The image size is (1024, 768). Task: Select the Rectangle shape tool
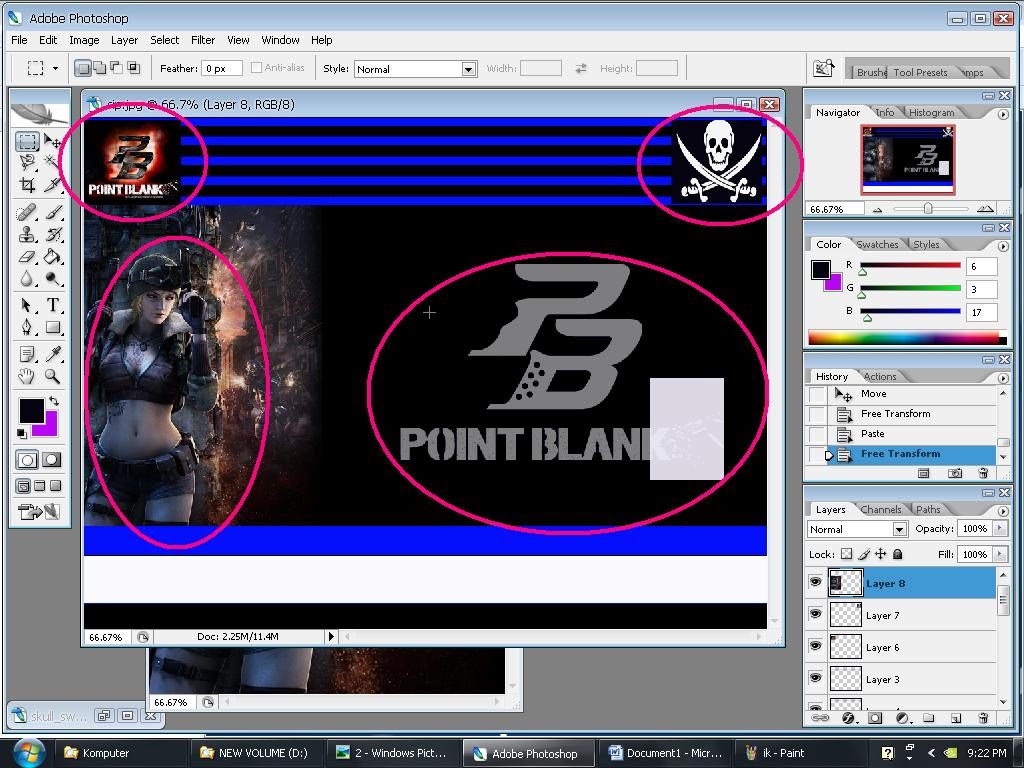pyautogui.click(x=52, y=327)
